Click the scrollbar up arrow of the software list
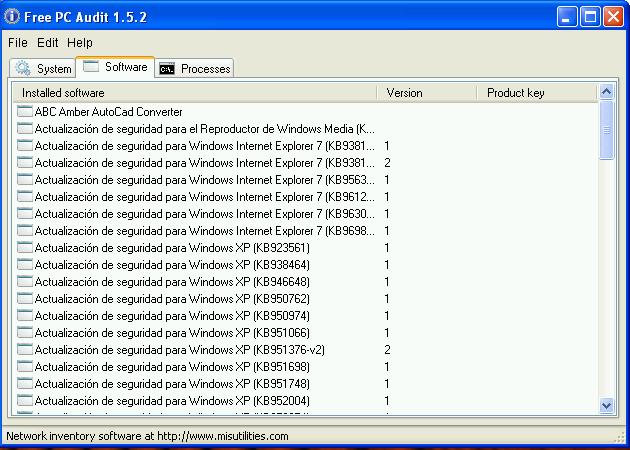630x450 pixels. (606, 92)
